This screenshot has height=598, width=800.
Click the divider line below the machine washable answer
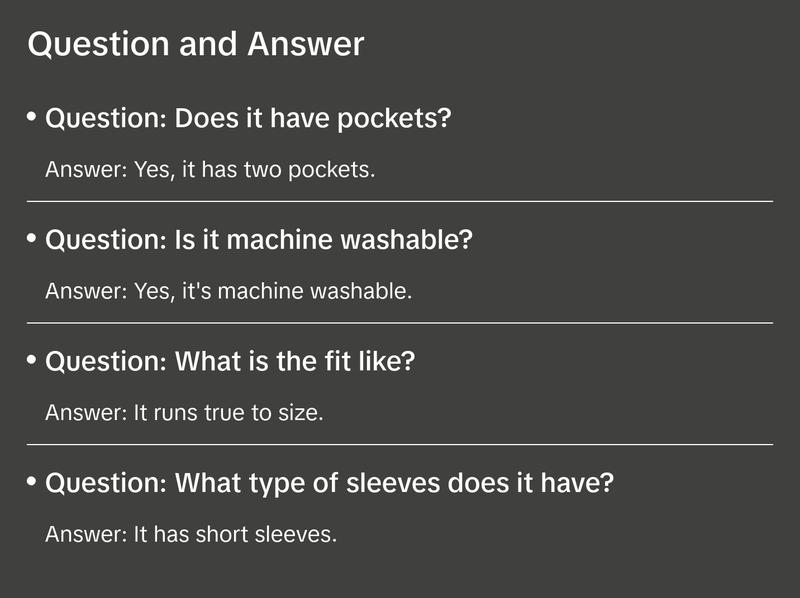(400, 323)
